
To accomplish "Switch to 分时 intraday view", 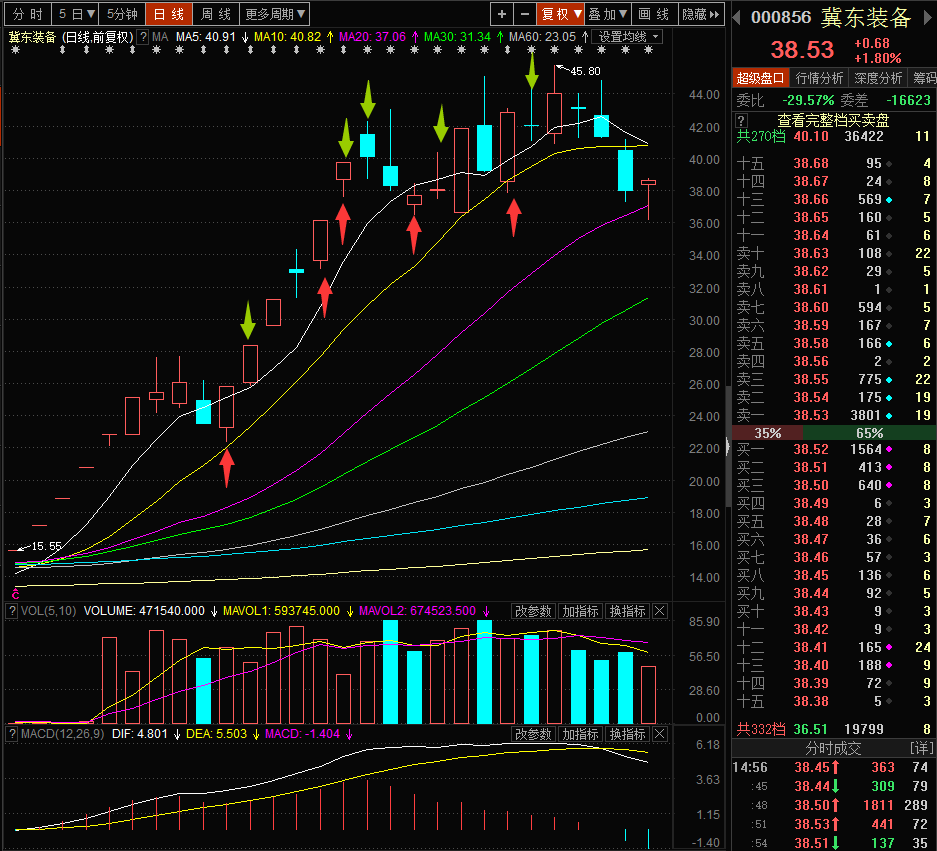I will point(28,14).
